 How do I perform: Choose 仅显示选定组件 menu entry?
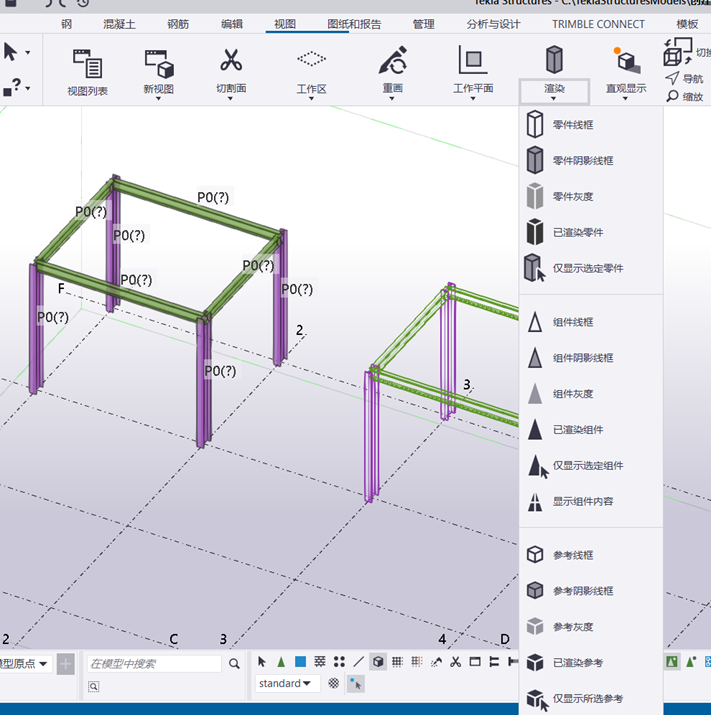(x=591, y=466)
